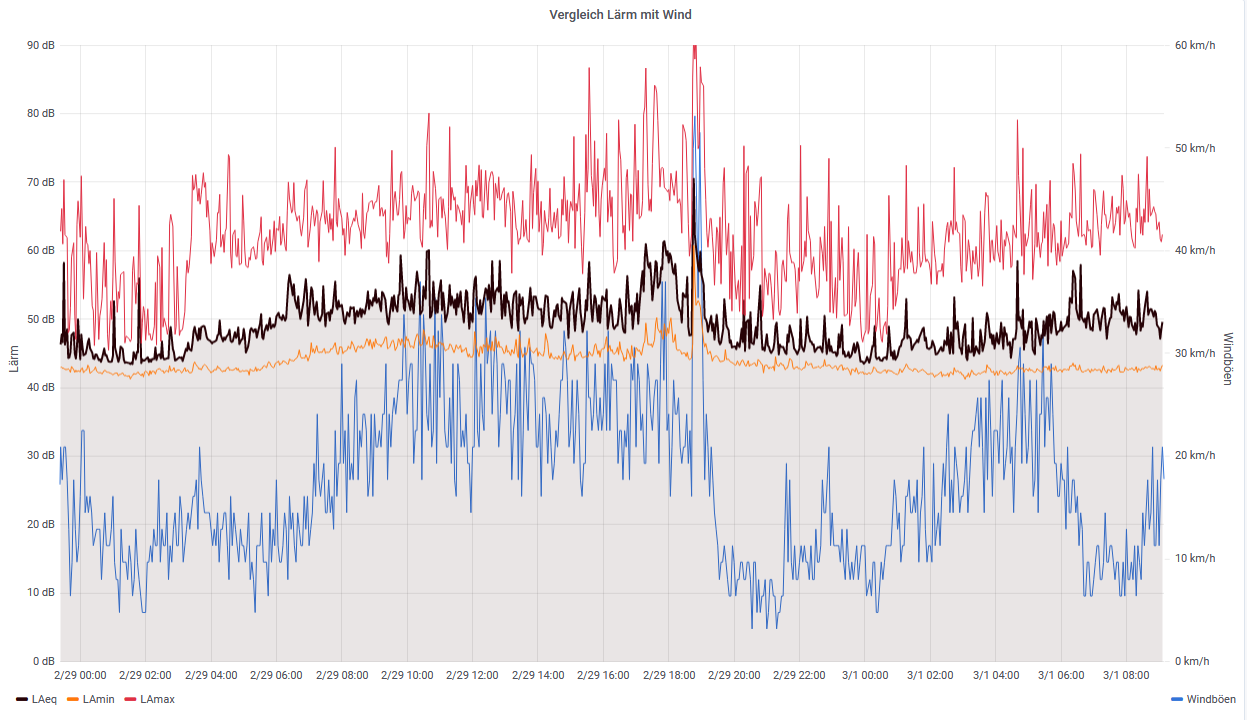Click the 3/1 00:00 time axis label

865,675
